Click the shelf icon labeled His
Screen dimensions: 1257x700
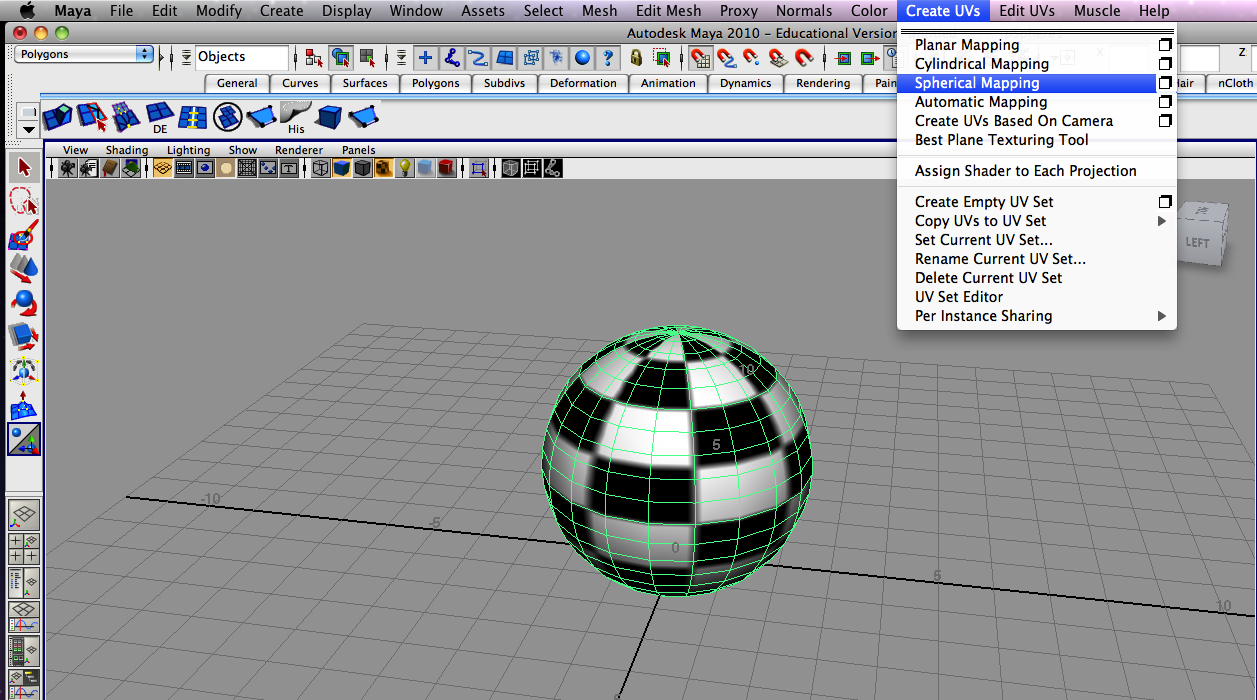coord(296,117)
